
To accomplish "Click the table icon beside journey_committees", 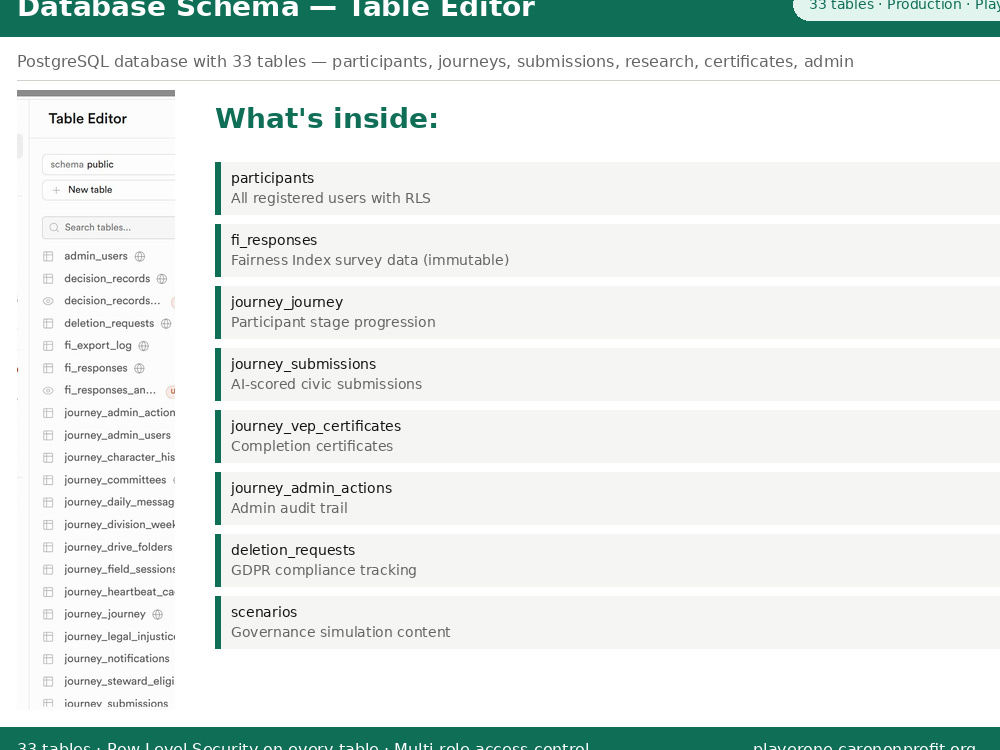I will pyautogui.click(x=48, y=480).
